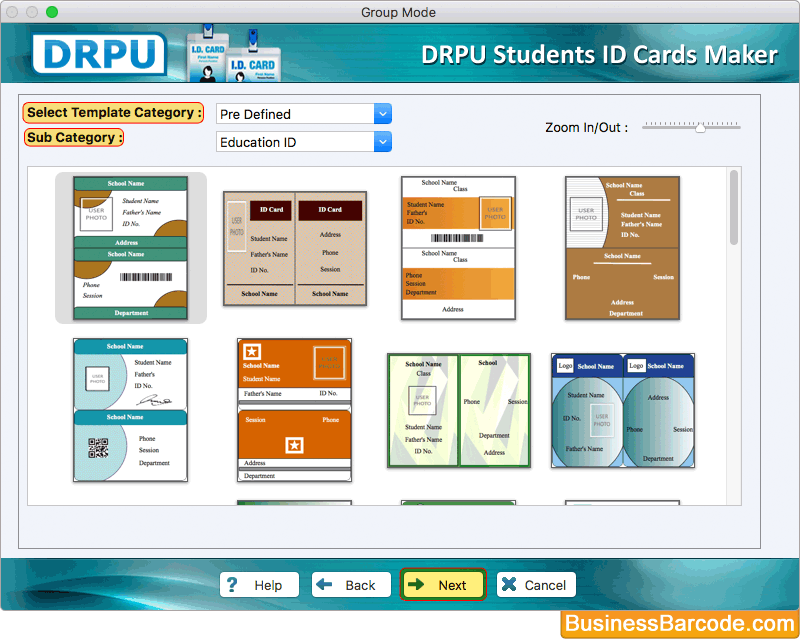Select the first green ID card template
The width and height of the screenshot is (800, 639).
pyautogui.click(x=131, y=247)
